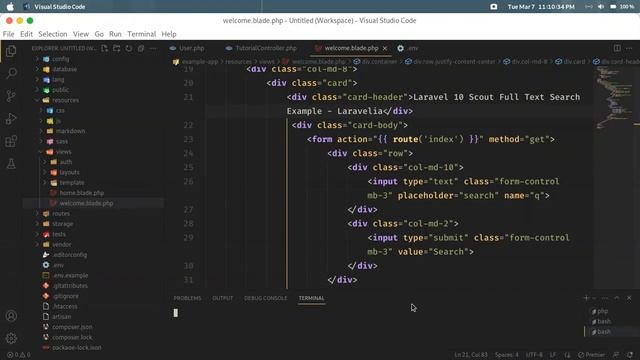Click New Folder icon in Explorer header
This screenshot has width=640, height=360.
(117, 48)
